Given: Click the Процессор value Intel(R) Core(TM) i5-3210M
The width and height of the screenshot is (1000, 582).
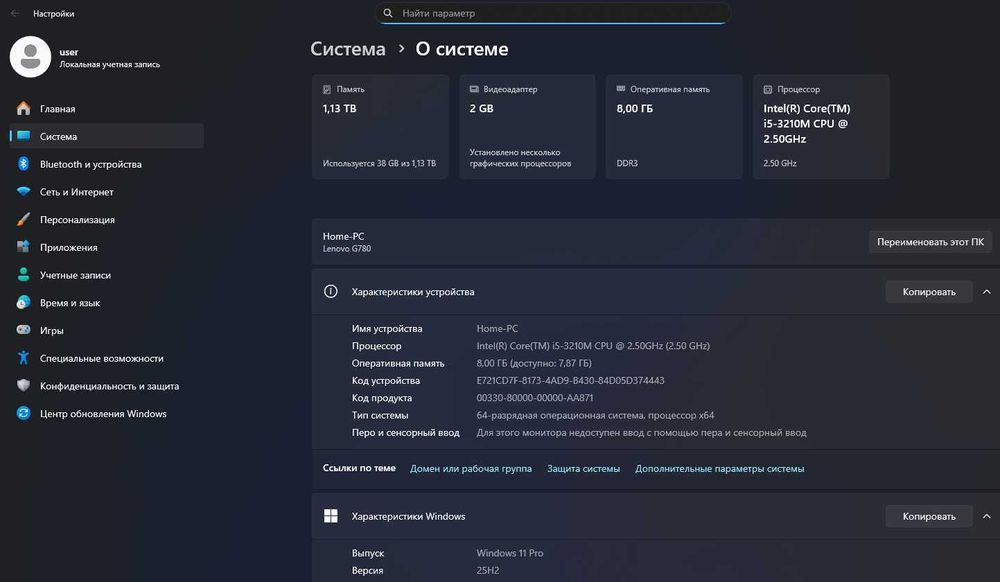Looking at the screenshot, I should [593, 346].
